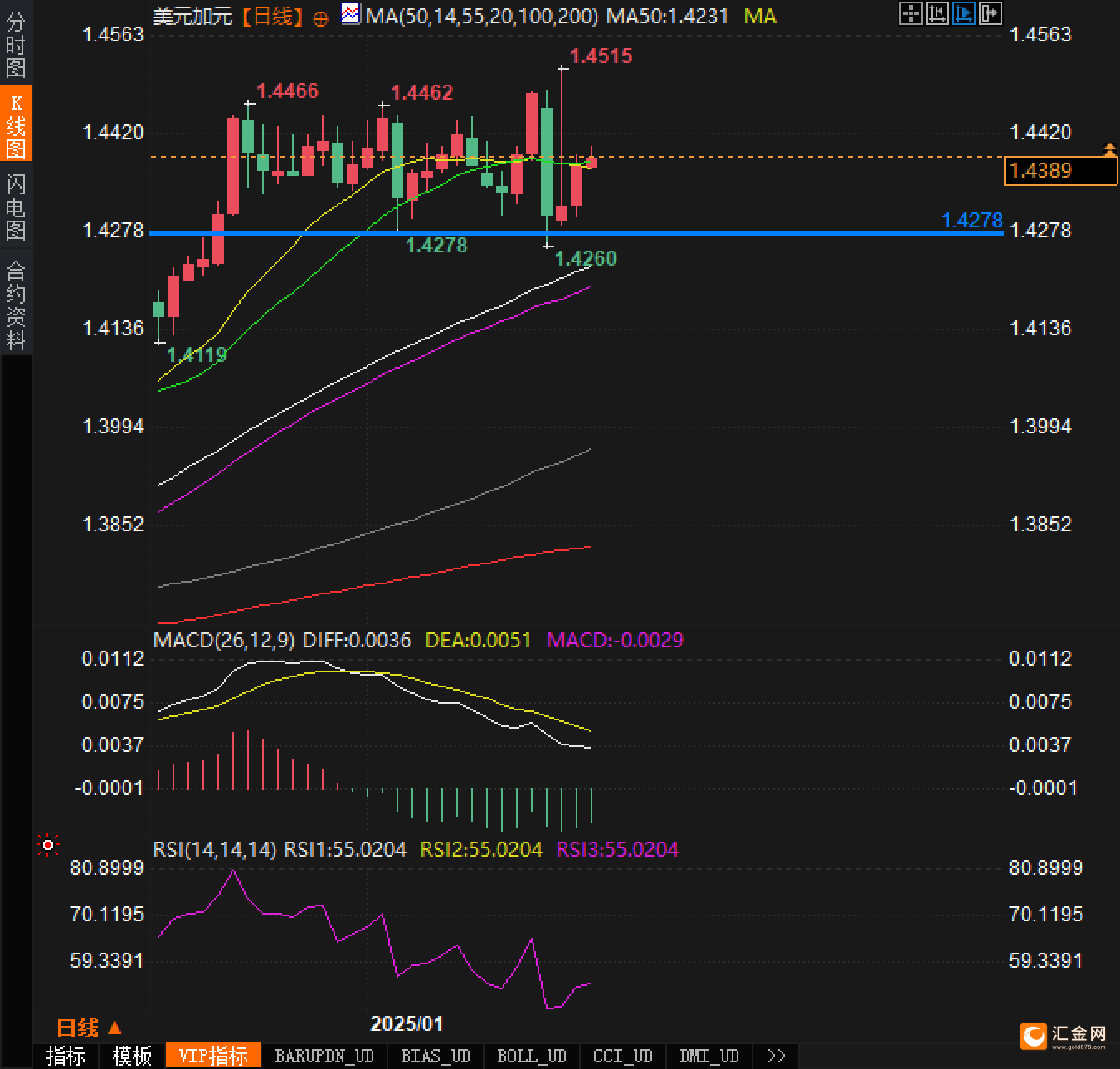Click the crosshair cursor icon in top toolbar
Screen dimensions: 1120x1069
[911, 13]
